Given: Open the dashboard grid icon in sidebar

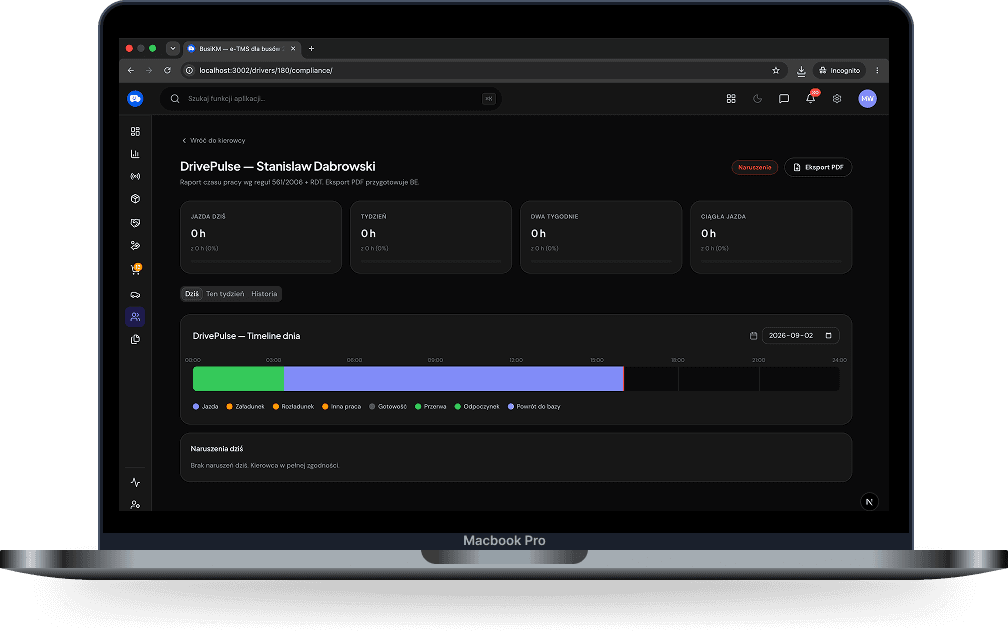Looking at the screenshot, I should pyautogui.click(x=135, y=131).
